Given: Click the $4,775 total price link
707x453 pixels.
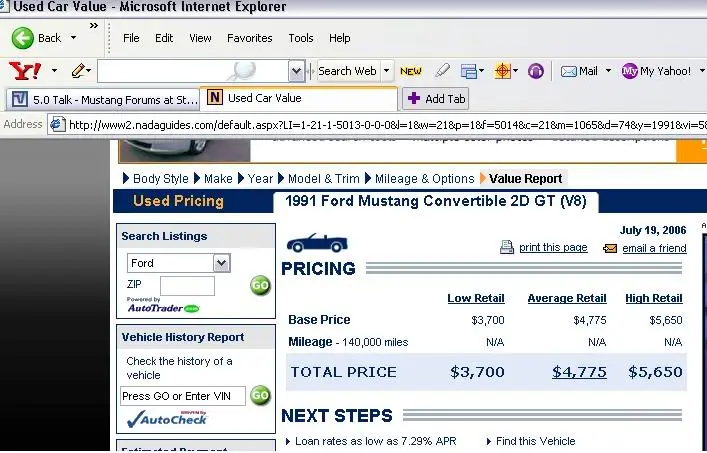Looking at the screenshot, I should (x=579, y=372).
